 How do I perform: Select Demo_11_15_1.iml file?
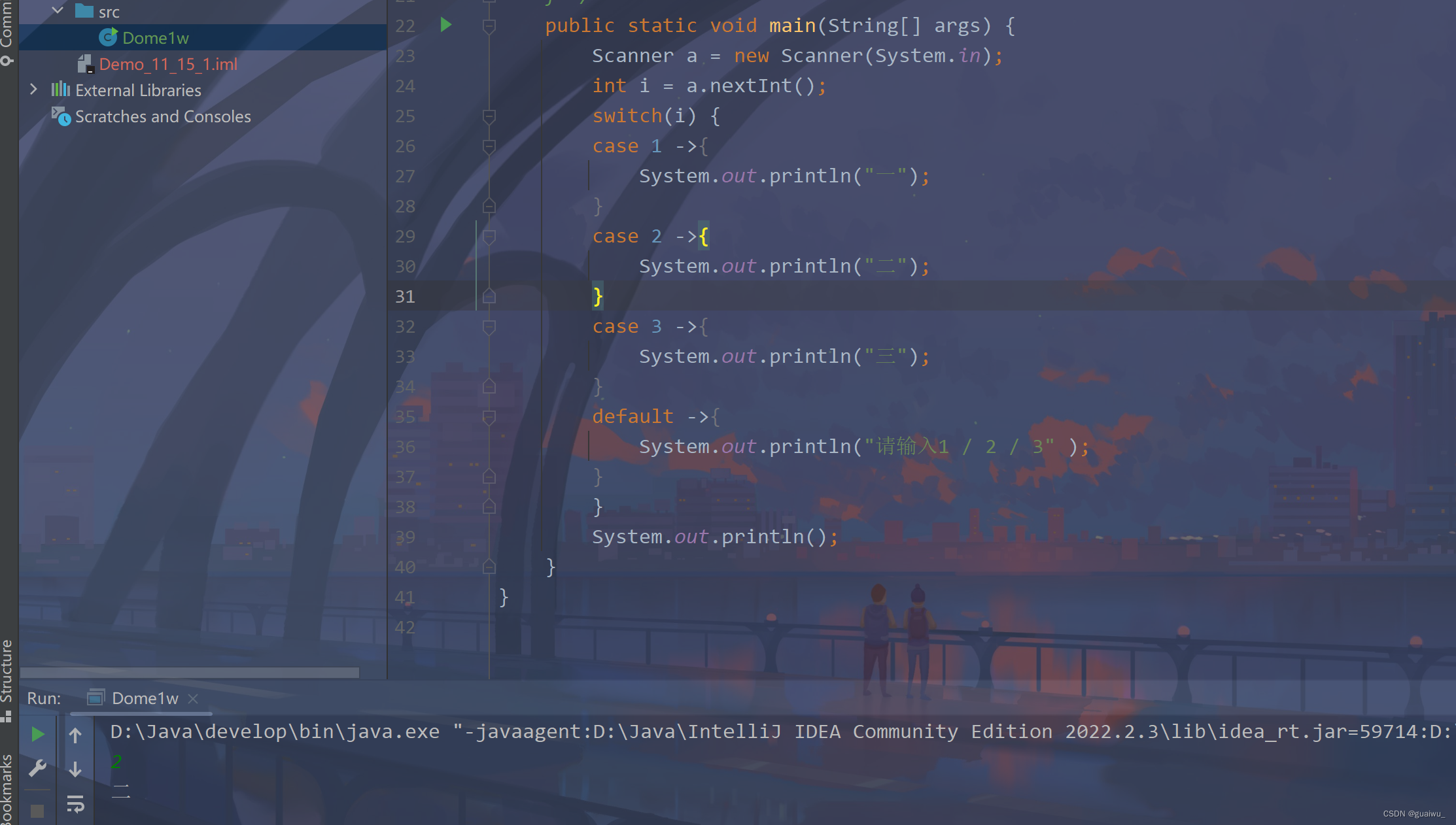tap(168, 64)
